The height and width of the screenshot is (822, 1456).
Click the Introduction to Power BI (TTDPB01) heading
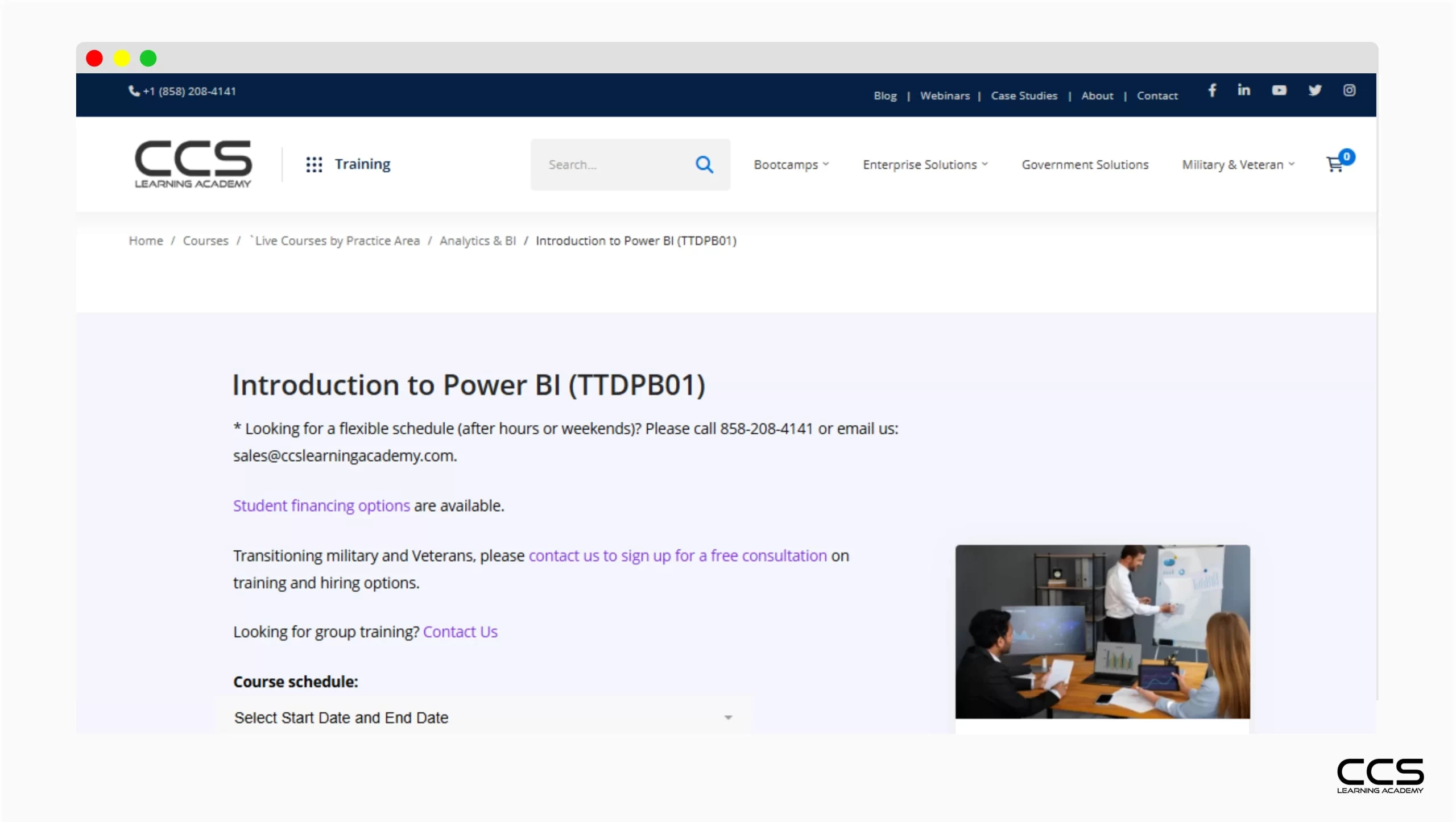coord(469,385)
